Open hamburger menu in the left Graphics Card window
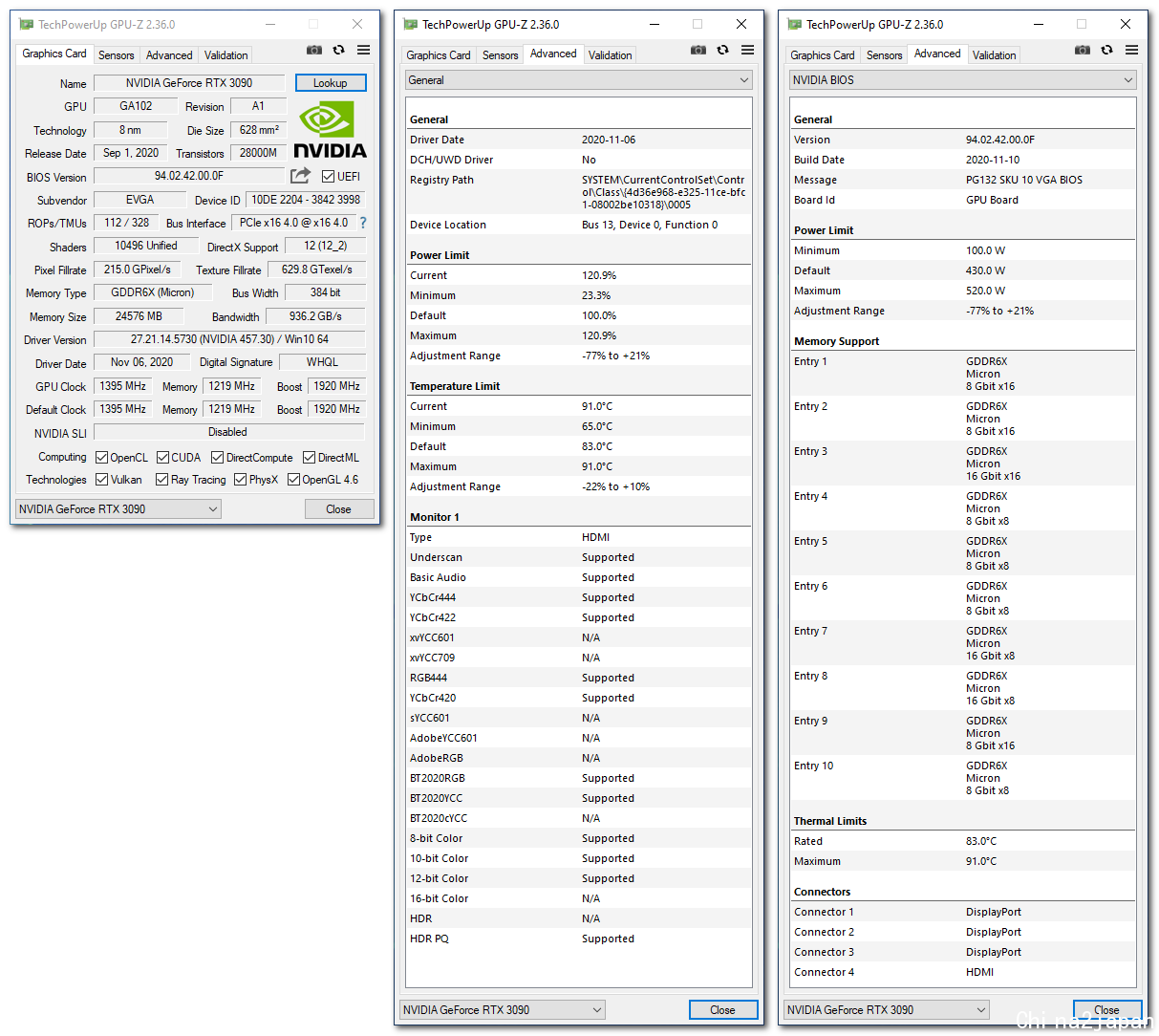 [x=364, y=50]
